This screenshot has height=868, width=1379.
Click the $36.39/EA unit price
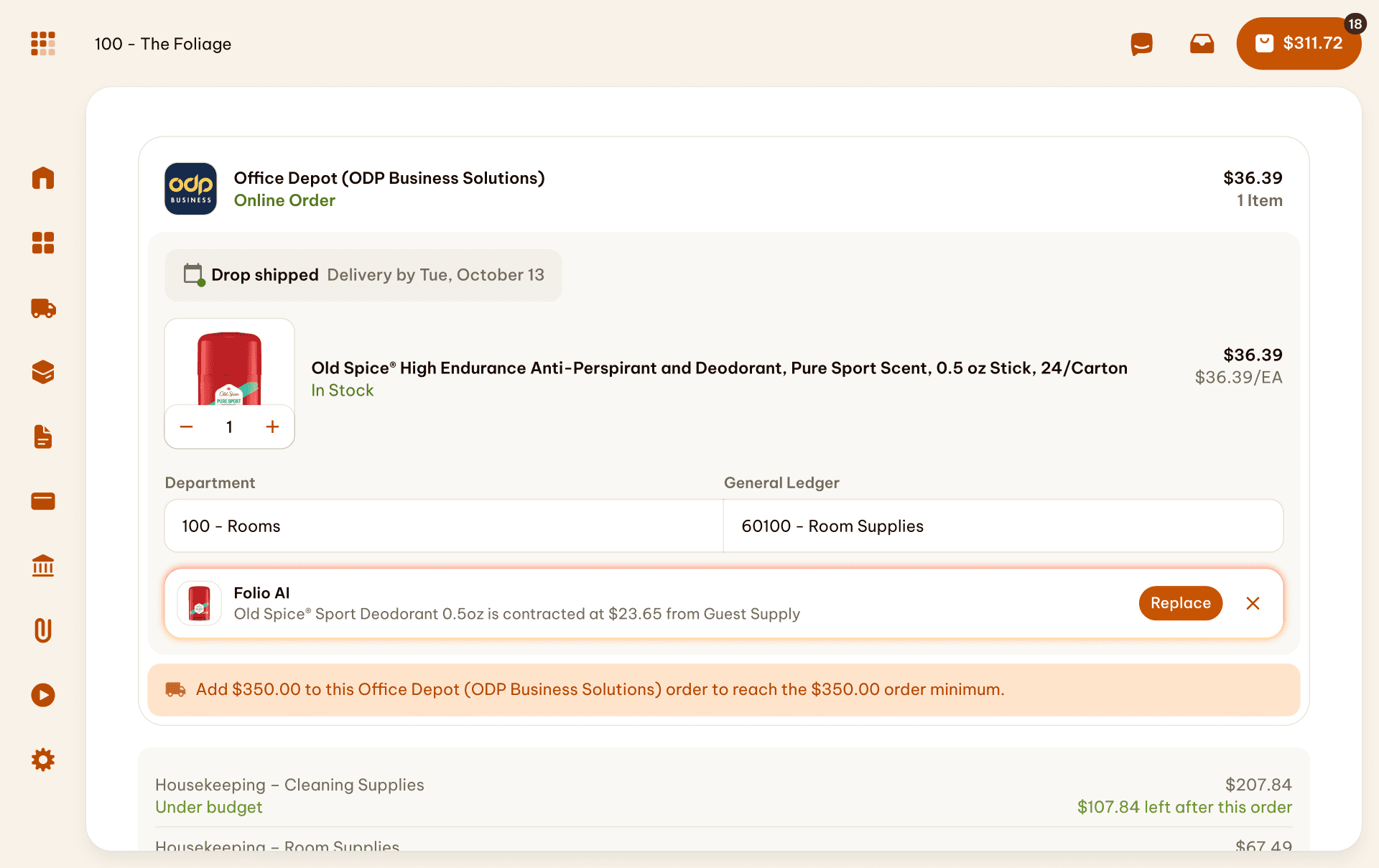click(x=1238, y=377)
